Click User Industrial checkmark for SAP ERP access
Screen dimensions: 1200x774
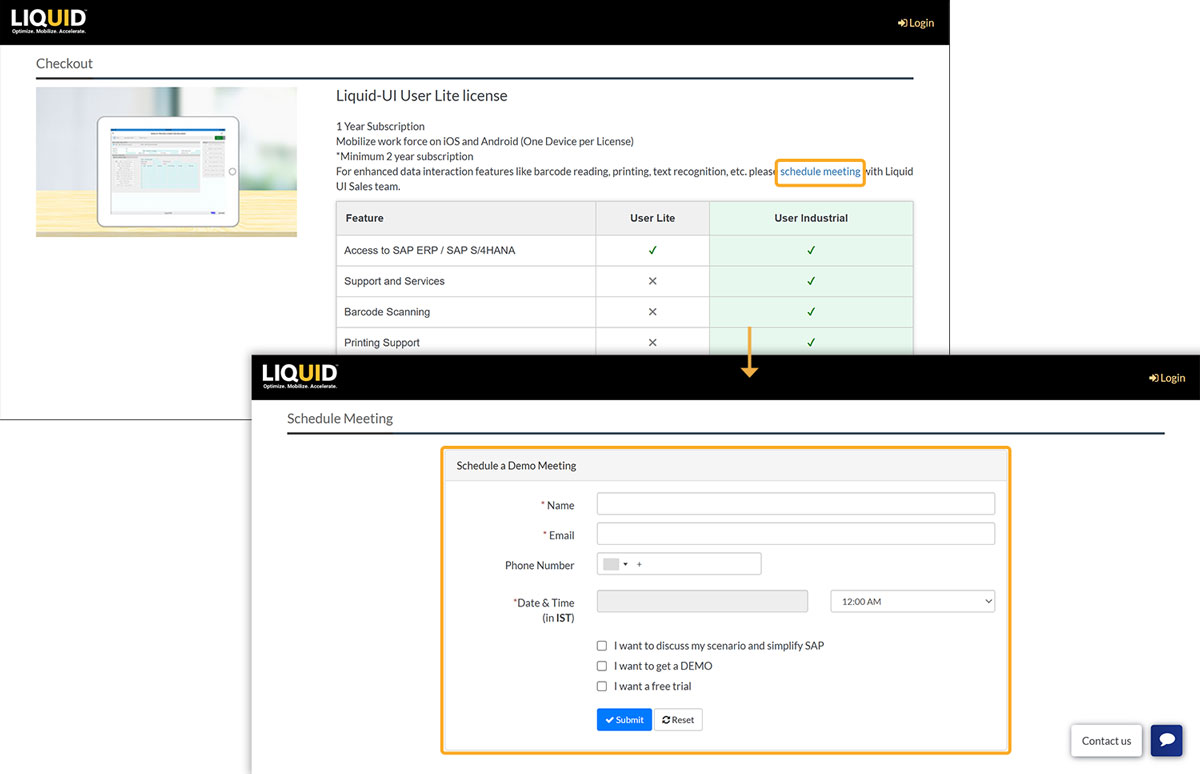click(x=811, y=250)
